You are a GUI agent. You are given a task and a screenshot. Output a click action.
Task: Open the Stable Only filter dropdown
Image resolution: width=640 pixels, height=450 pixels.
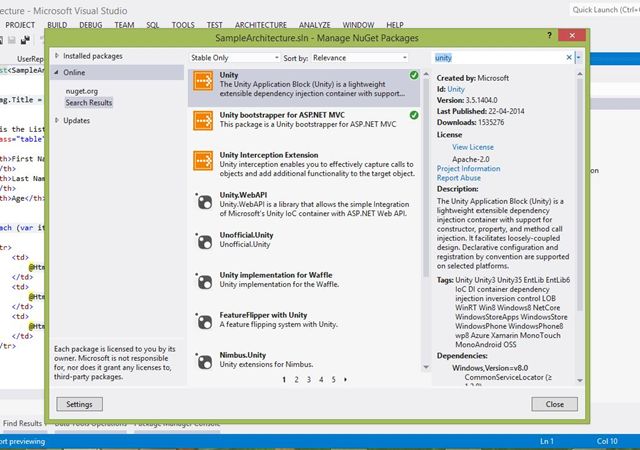(235, 58)
